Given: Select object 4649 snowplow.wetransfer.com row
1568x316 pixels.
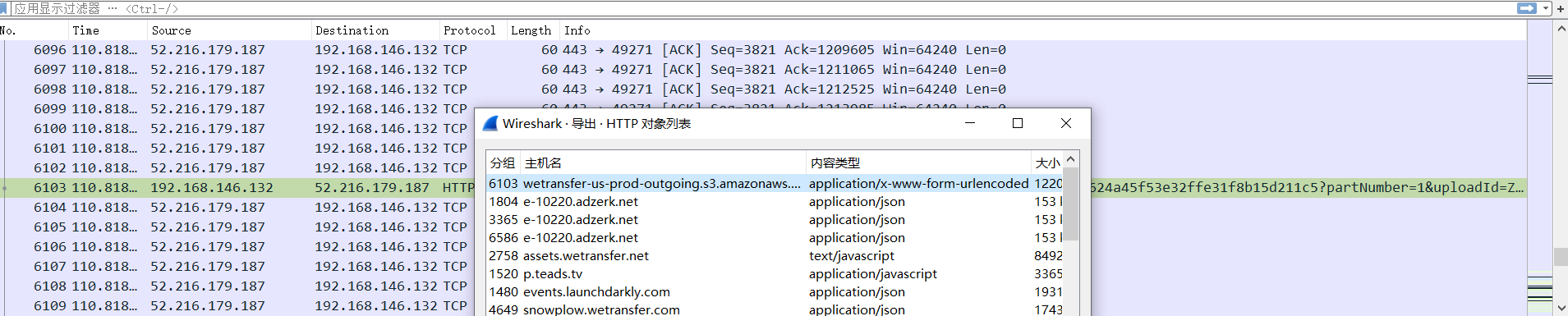Looking at the screenshot, I should pos(775,309).
